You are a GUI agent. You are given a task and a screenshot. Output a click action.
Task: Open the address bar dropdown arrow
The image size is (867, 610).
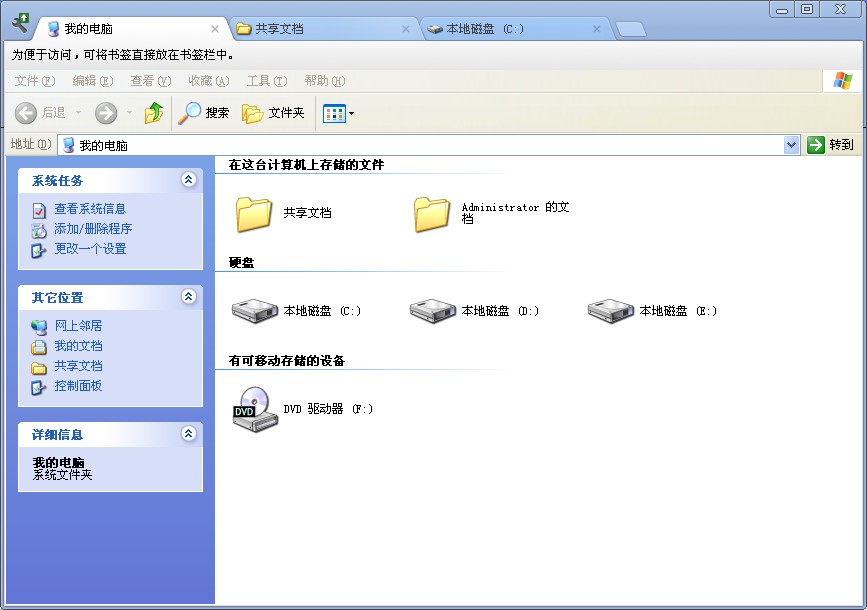[792, 144]
